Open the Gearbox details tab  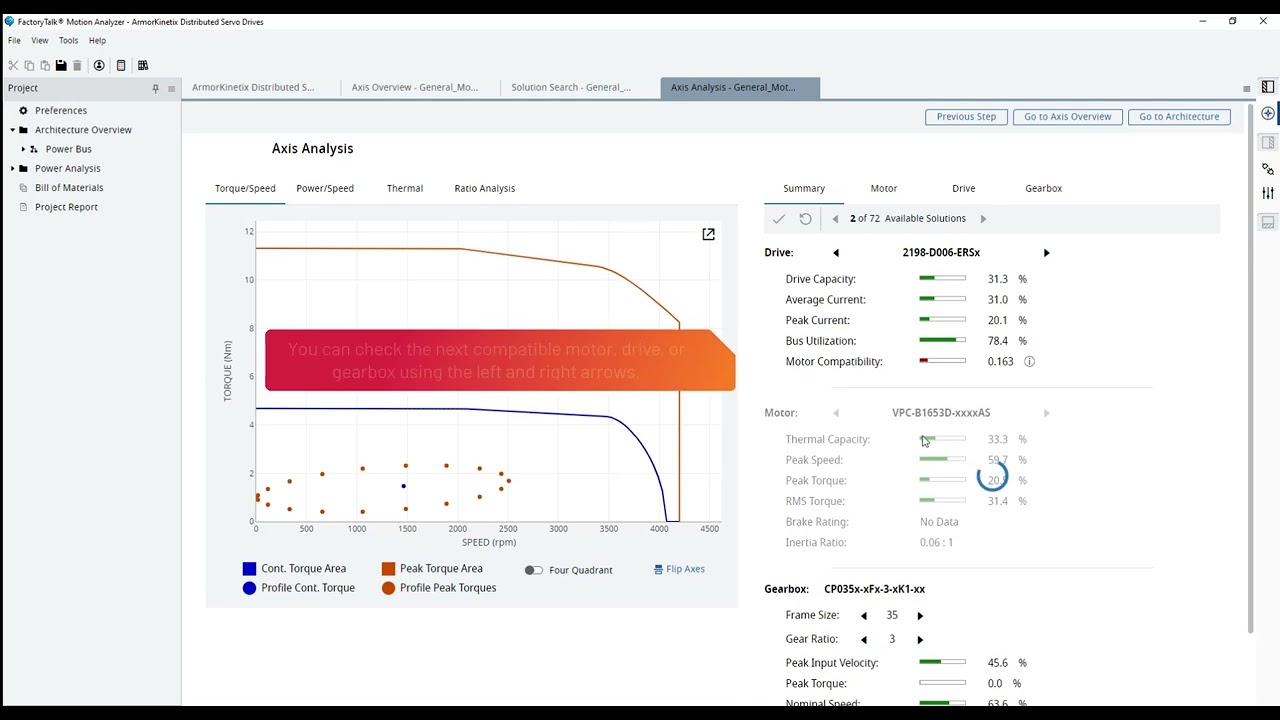pos(1044,188)
